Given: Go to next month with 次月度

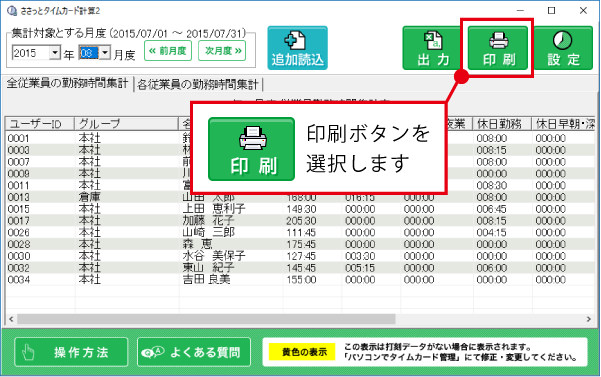Looking at the screenshot, I should (x=222, y=51).
